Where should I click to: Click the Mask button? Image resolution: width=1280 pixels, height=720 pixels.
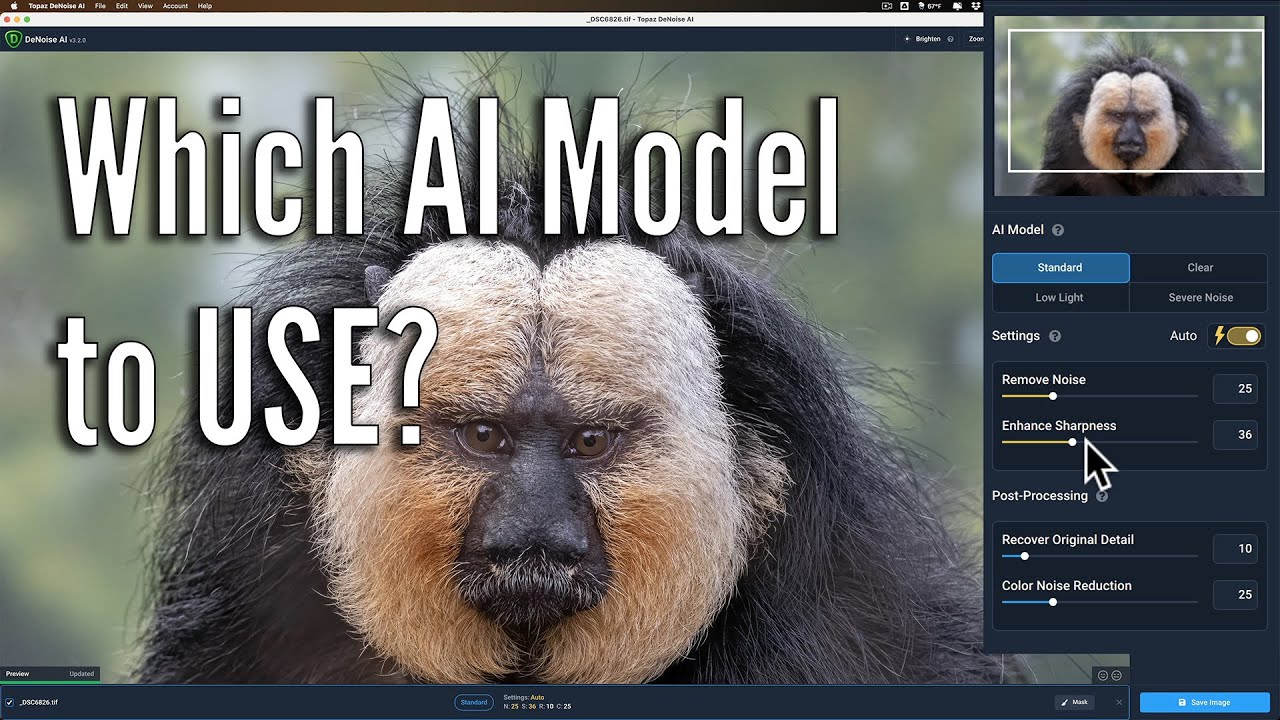pyautogui.click(x=1074, y=702)
